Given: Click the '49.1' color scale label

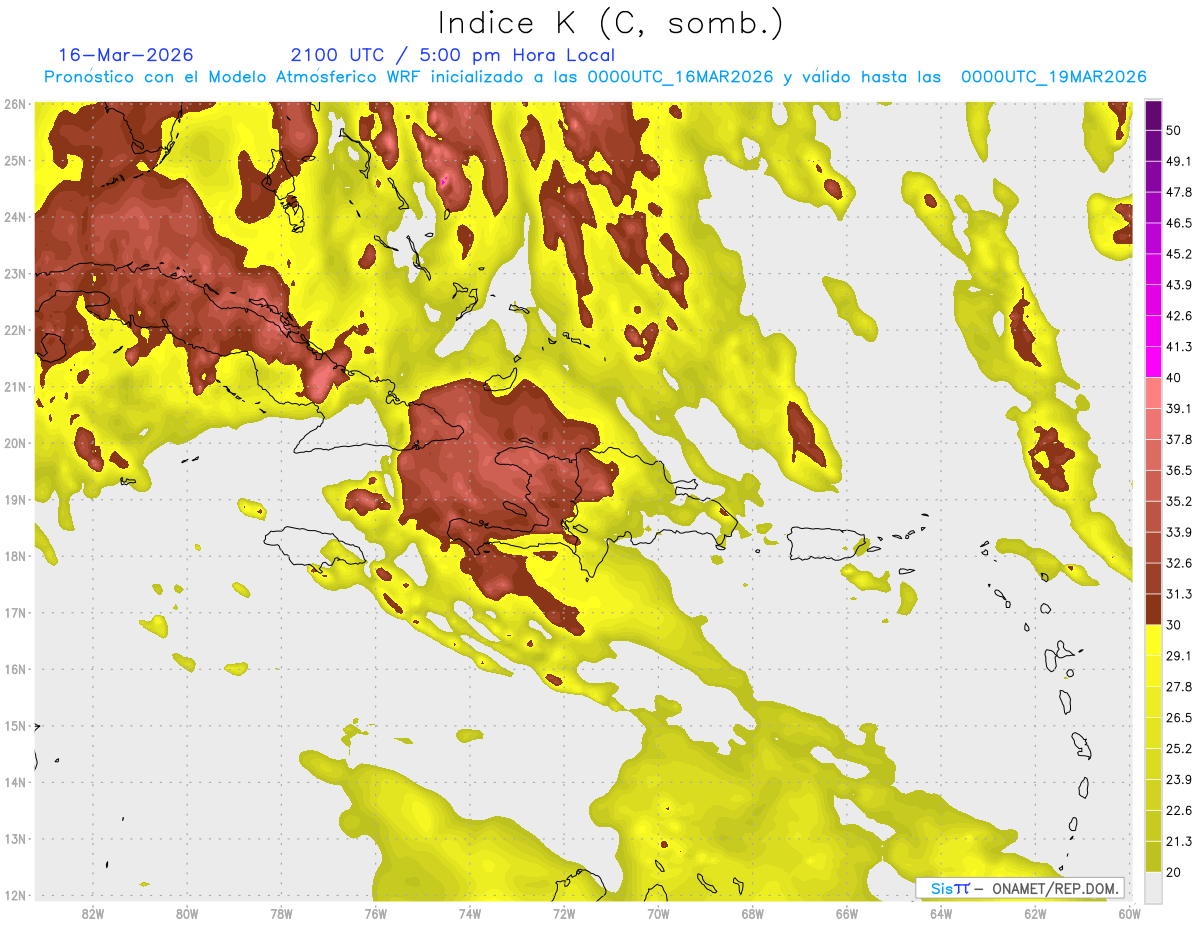Looking at the screenshot, I should 1179,162.
